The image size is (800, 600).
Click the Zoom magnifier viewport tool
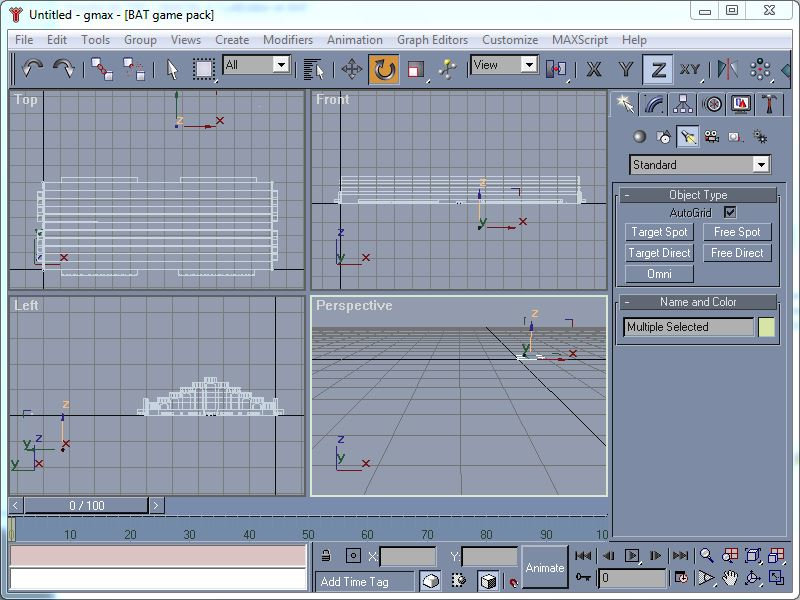click(x=706, y=556)
